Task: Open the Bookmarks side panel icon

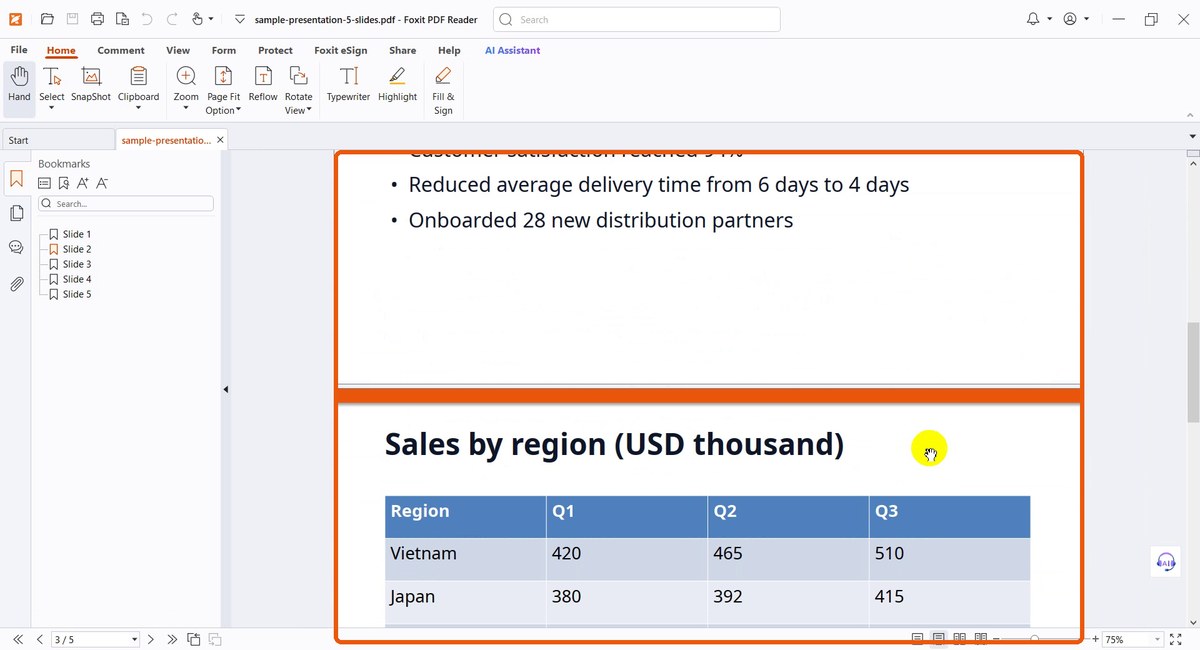Action: coord(16,180)
